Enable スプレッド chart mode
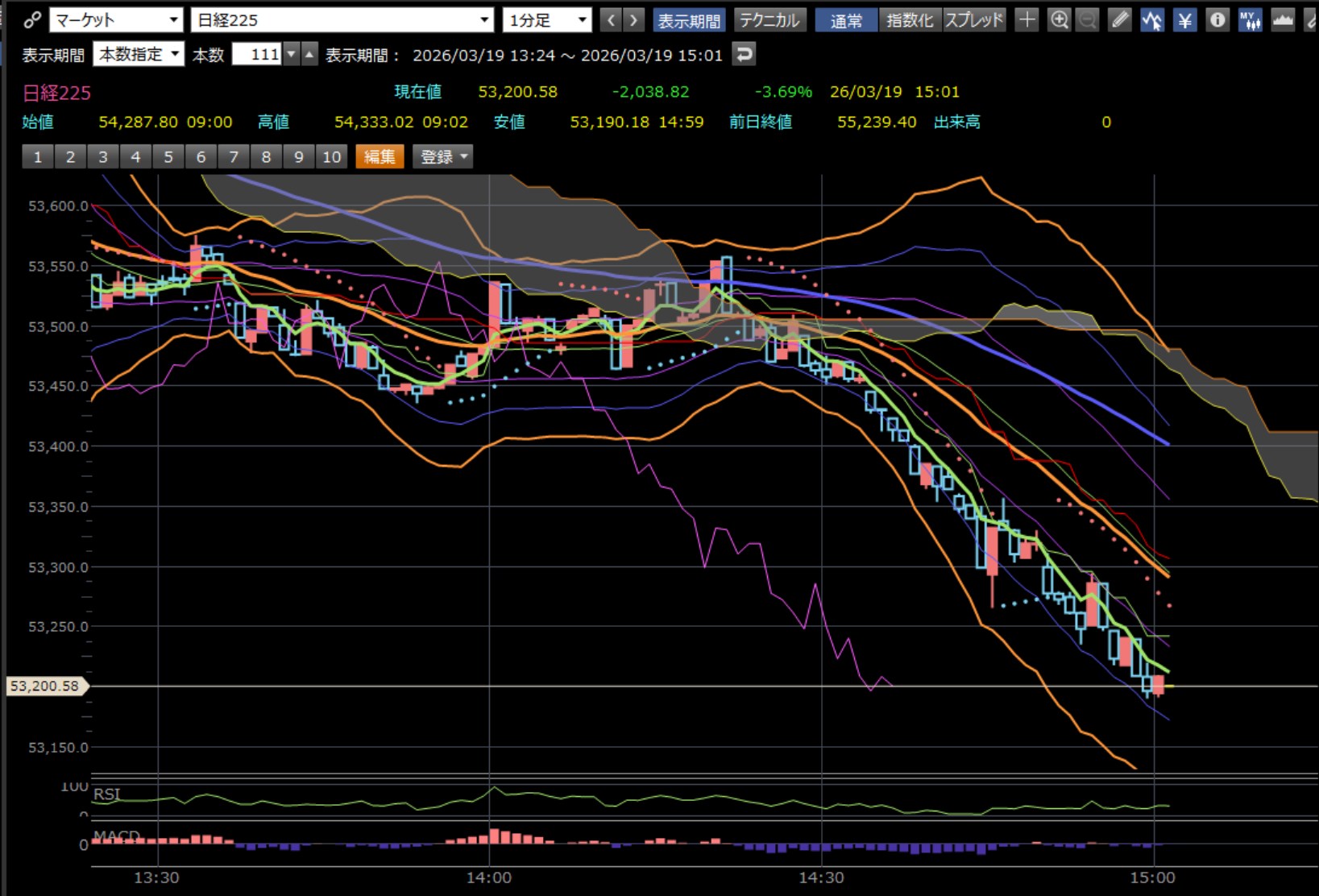The height and width of the screenshot is (896, 1319). click(974, 20)
